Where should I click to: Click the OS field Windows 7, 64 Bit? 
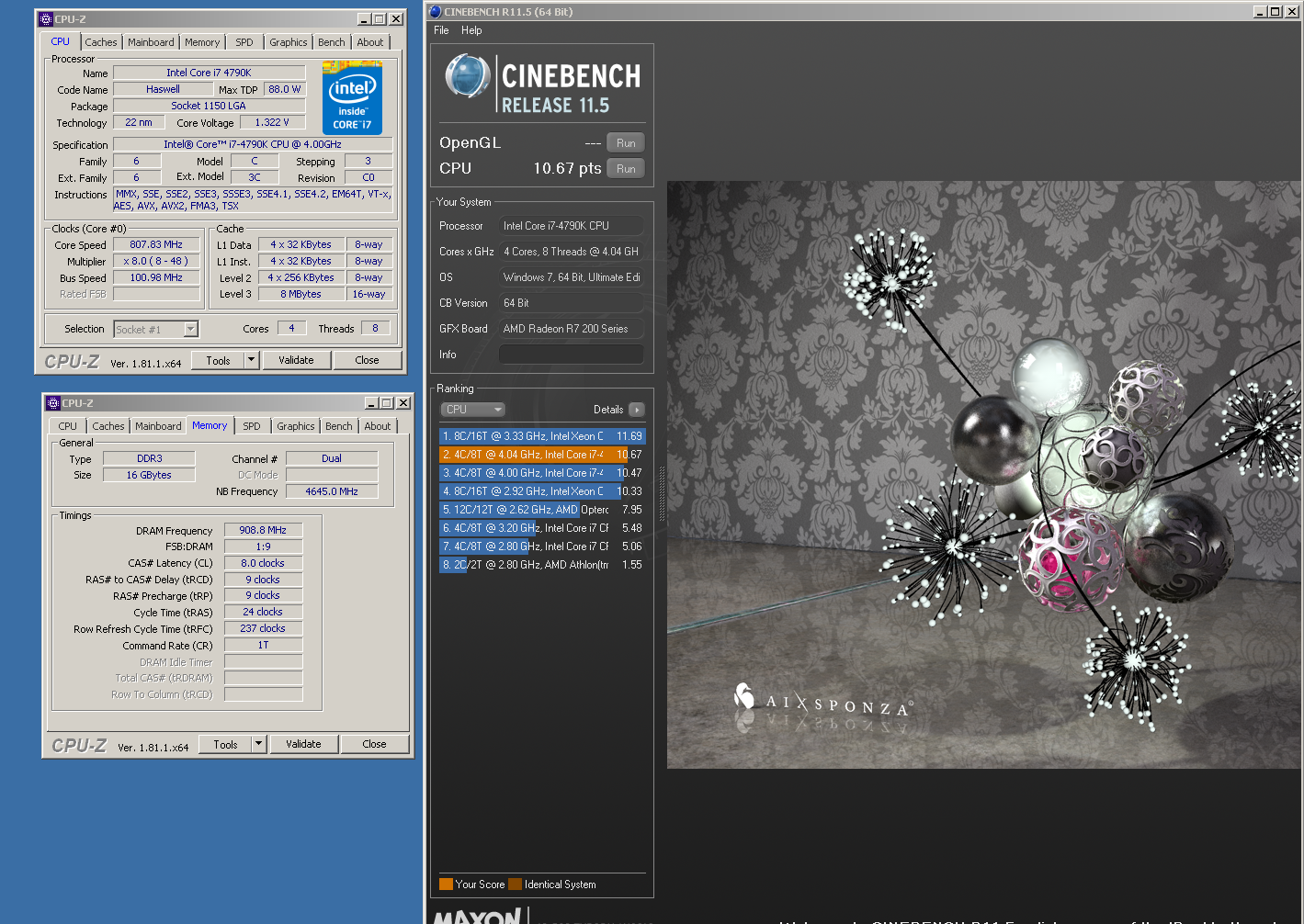point(571,277)
